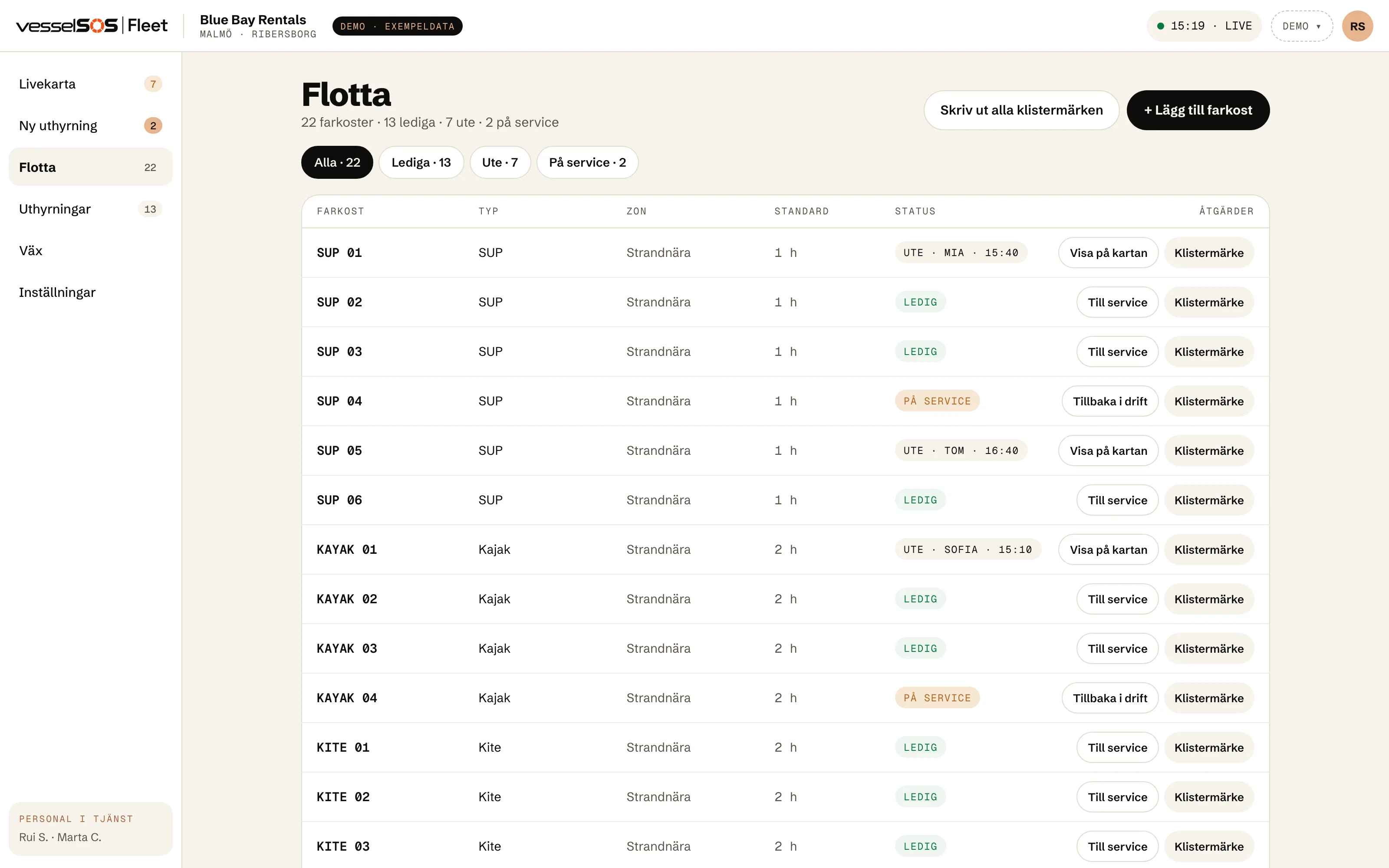Show SUP 05 on the map
The width and height of the screenshot is (1389, 868).
(1108, 450)
